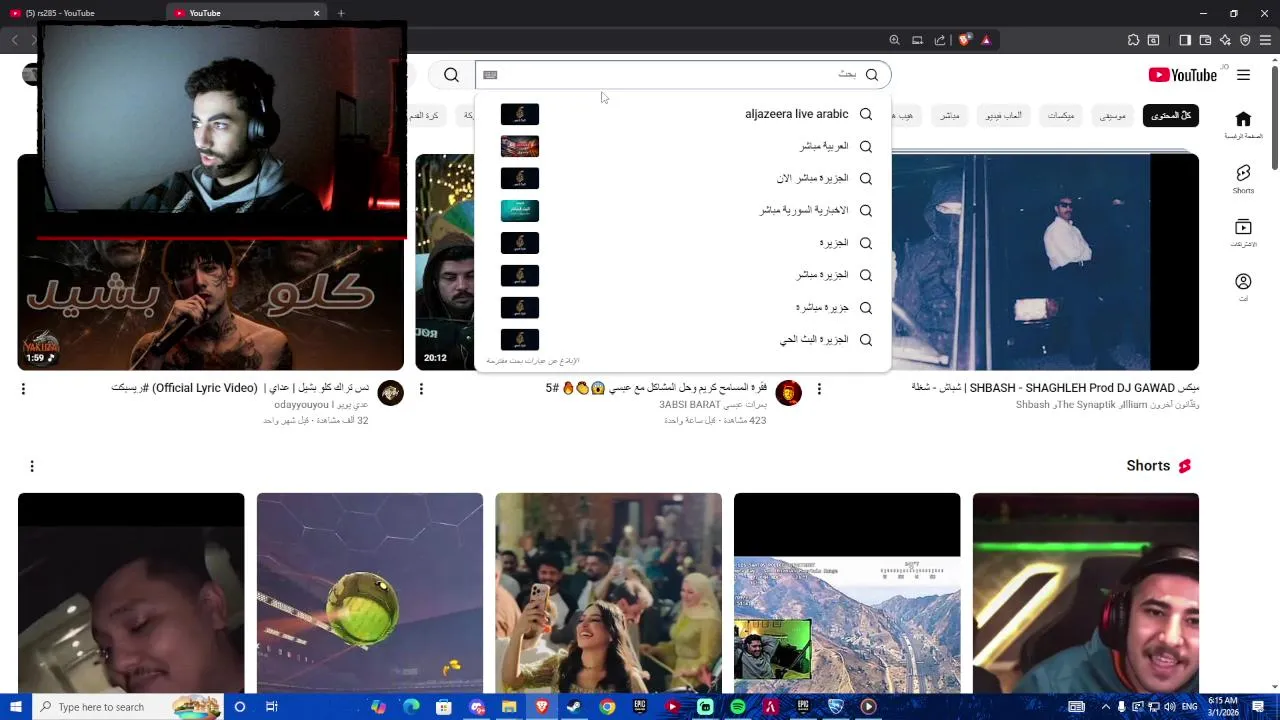The image size is (1280, 720).
Task: Toggle the browser sidebar panel icon
Action: (x=1185, y=40)
